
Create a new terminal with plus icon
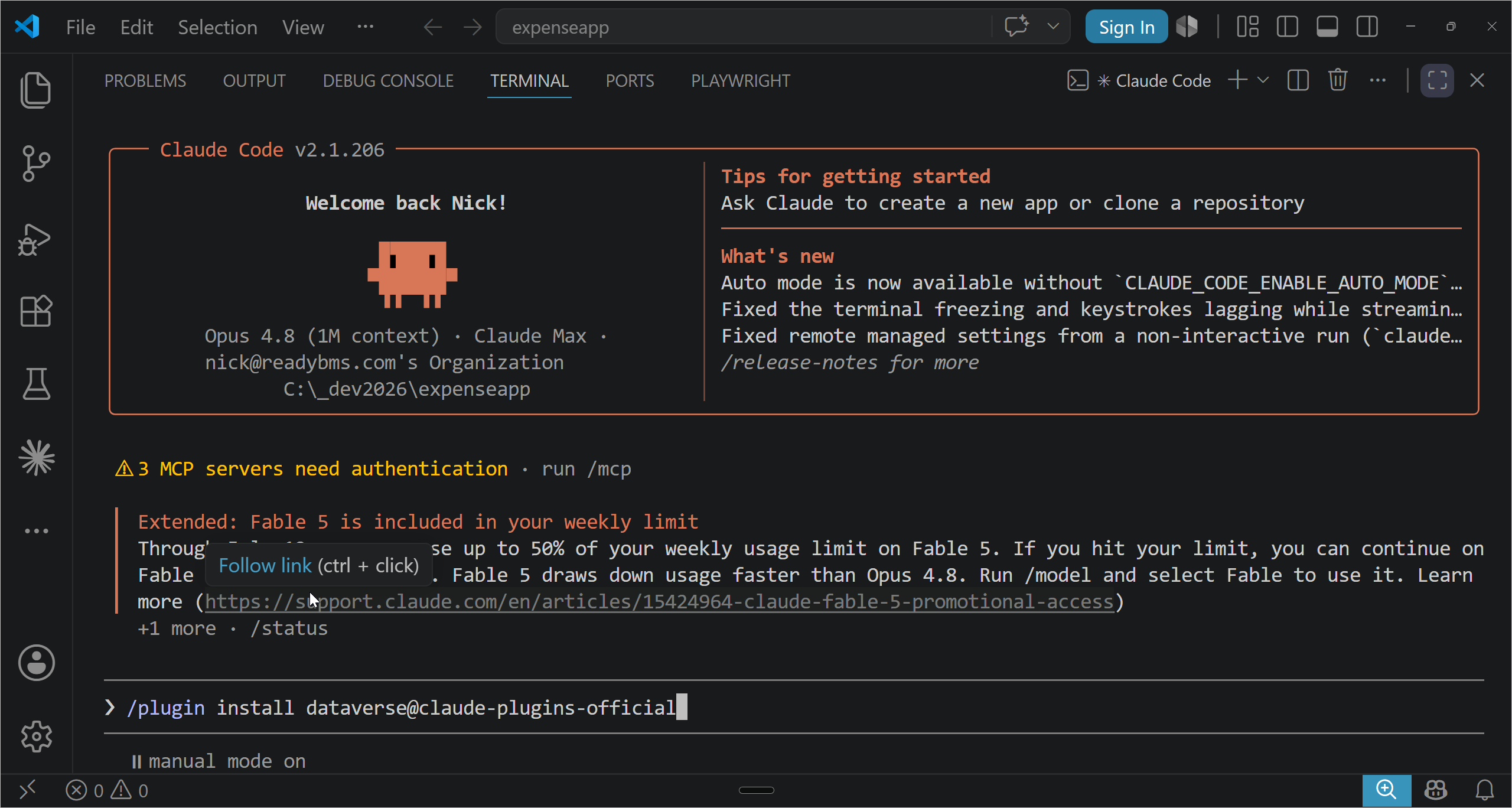1238,80
